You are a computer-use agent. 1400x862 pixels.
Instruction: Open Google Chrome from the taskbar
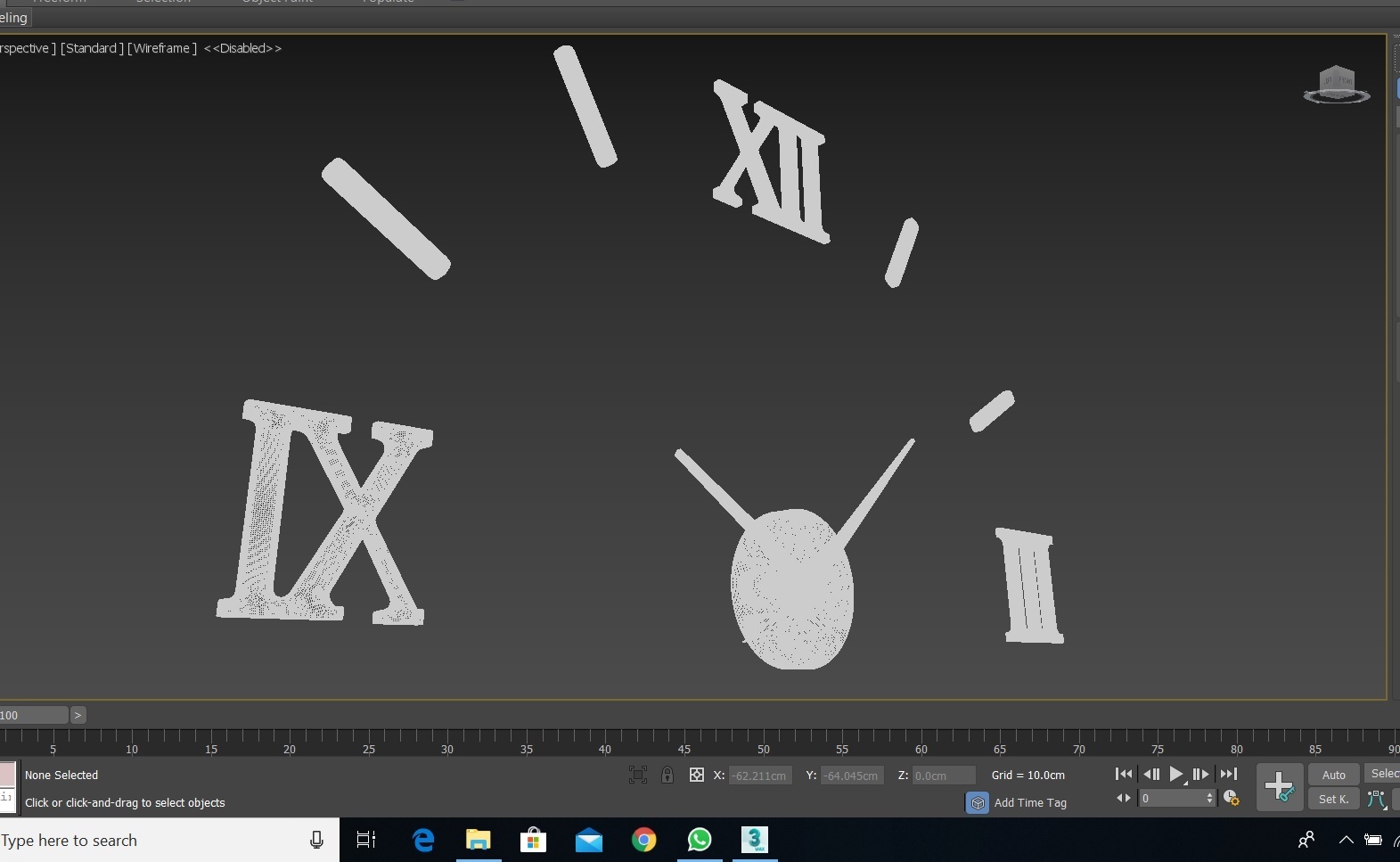[643, 840]
